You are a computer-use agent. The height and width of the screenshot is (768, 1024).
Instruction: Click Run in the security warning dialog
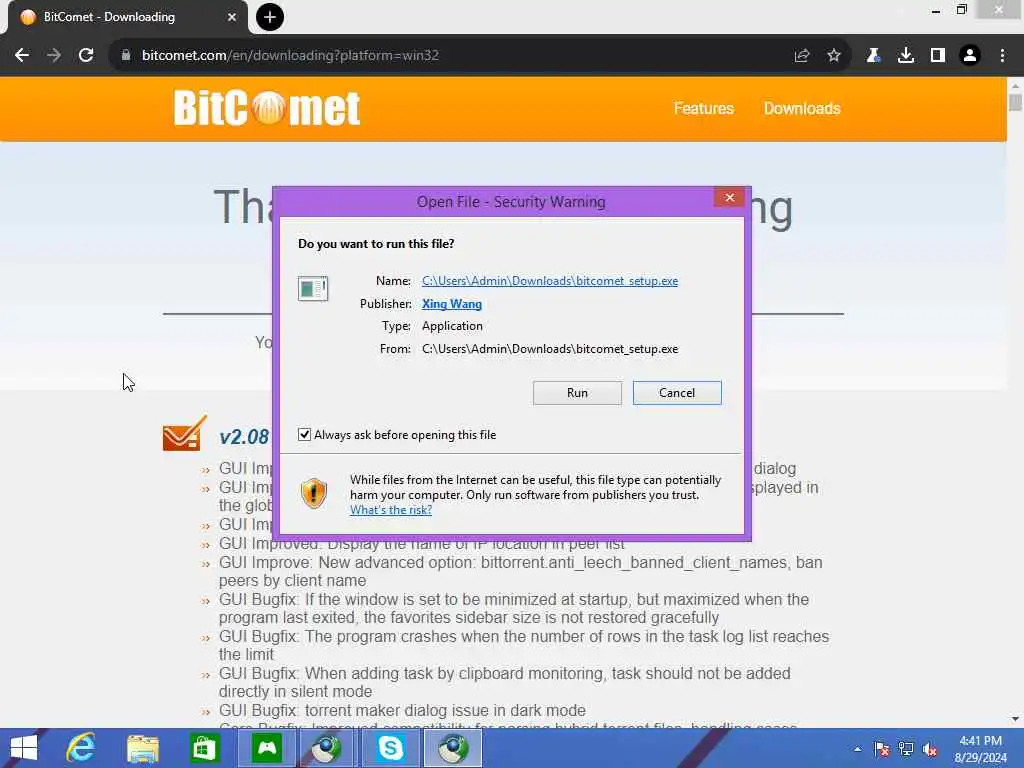[577, 393]
